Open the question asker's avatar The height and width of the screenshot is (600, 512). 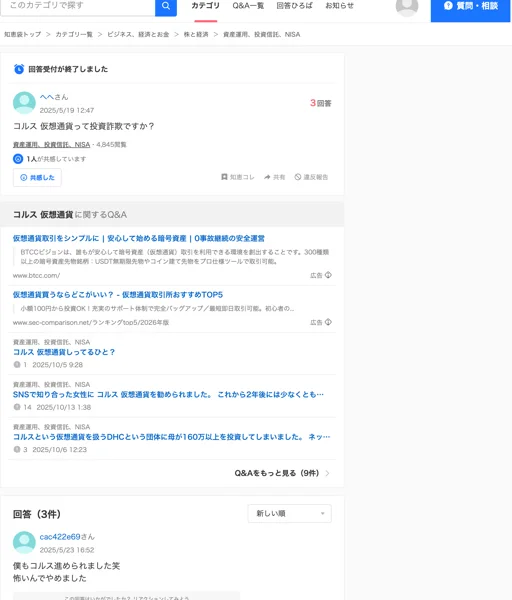tap(24, 103)
